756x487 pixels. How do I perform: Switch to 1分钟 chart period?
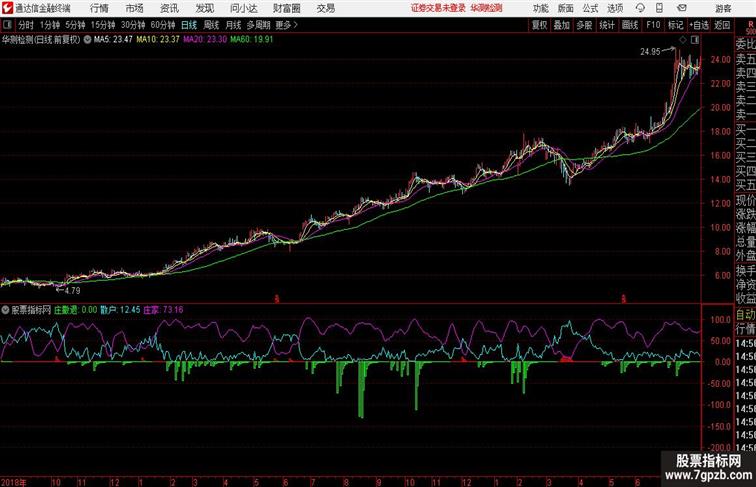pos(50,25)
